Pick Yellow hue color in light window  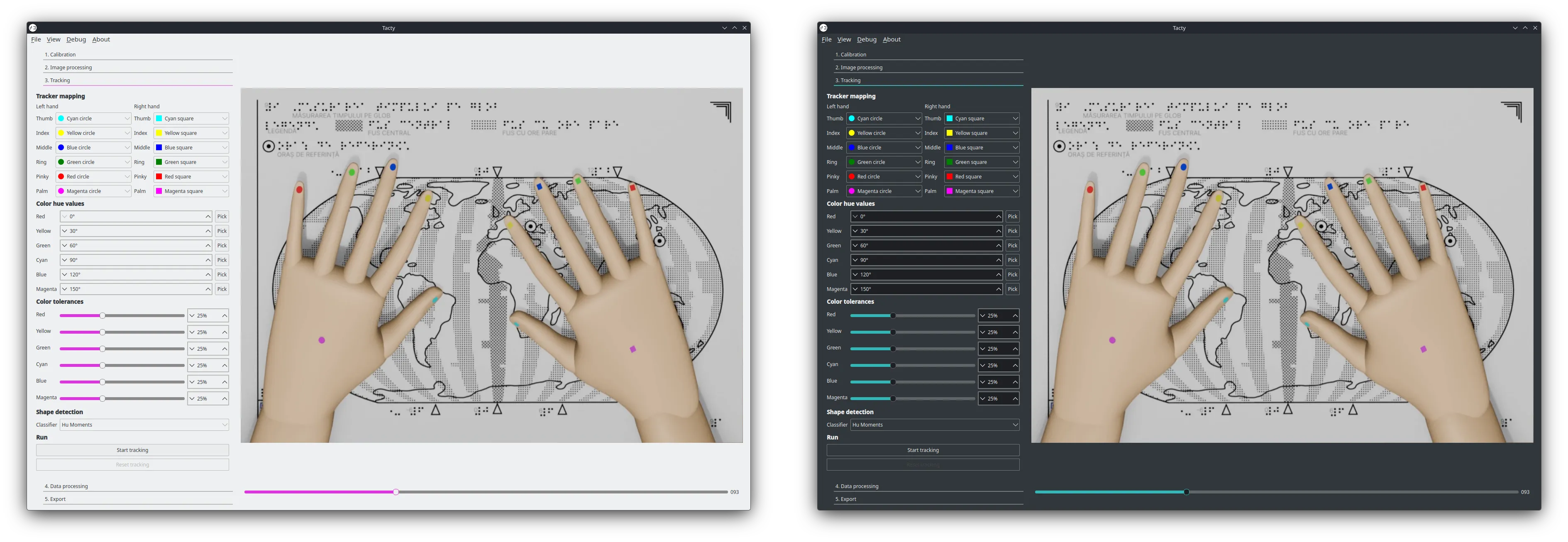[x=222, y=232]
